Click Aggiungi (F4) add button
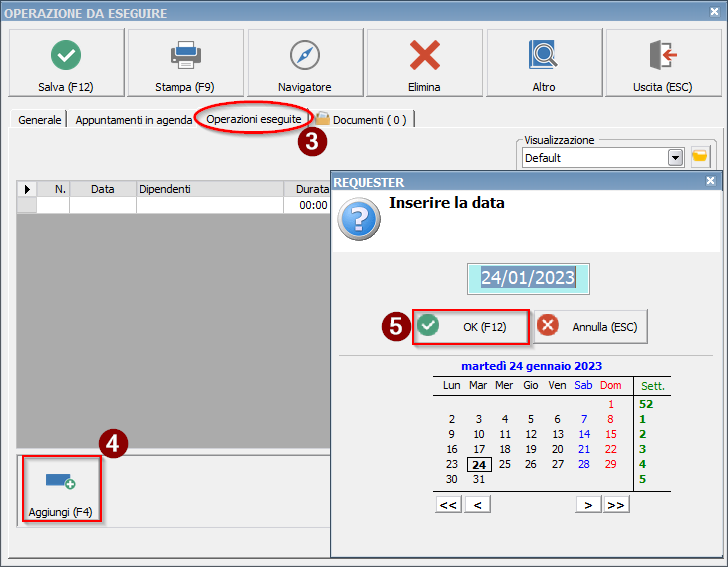The image size is (728, 567). tap(60, 490)
